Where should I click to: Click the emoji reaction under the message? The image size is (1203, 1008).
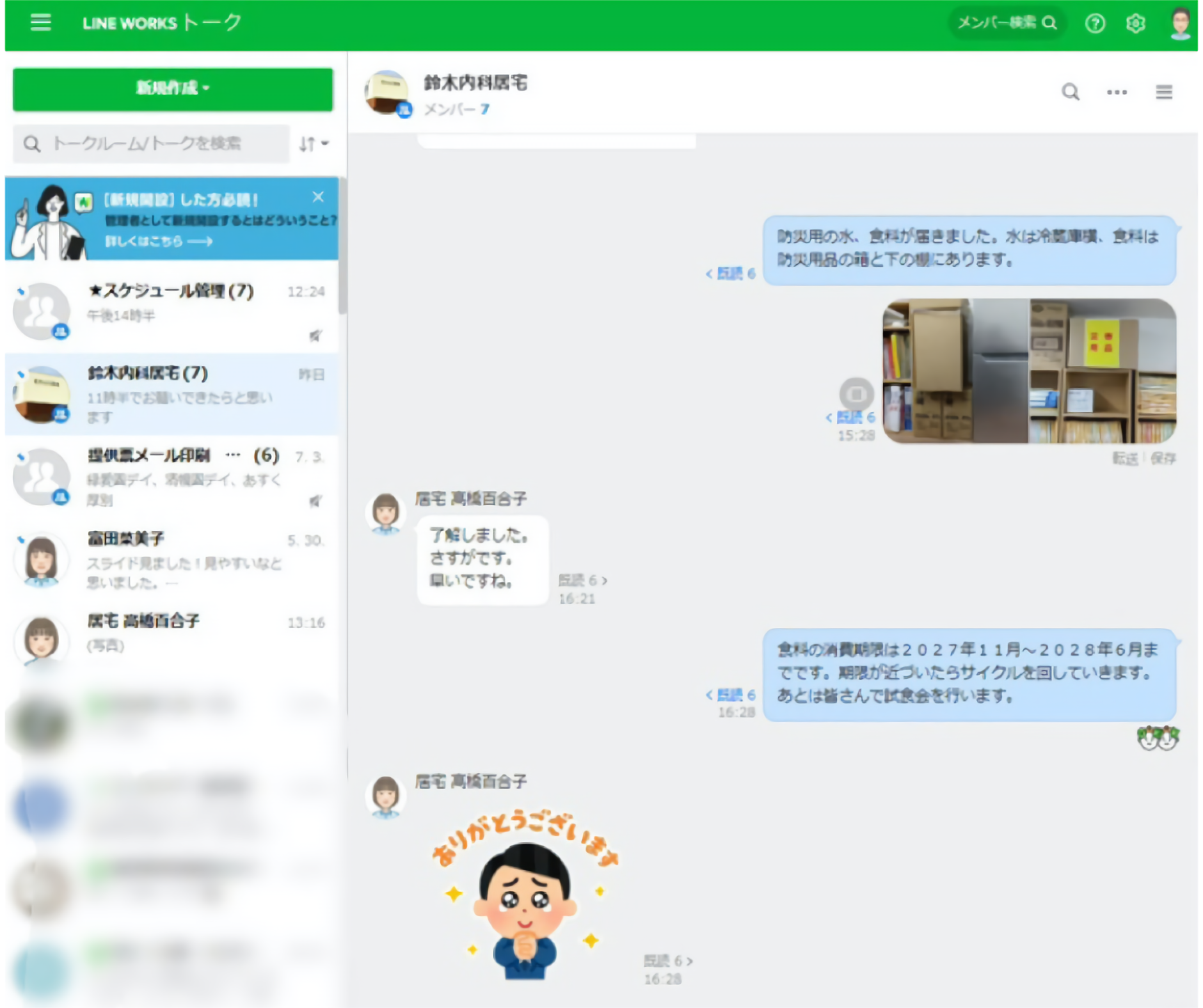point(1158,737)
